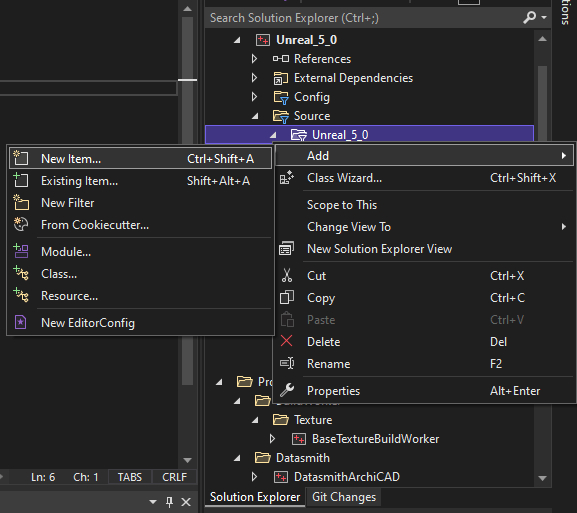Viewport: 577px width, 513px height.
Task: Click the Source filter folder icon
Action: tap(281, 116)
